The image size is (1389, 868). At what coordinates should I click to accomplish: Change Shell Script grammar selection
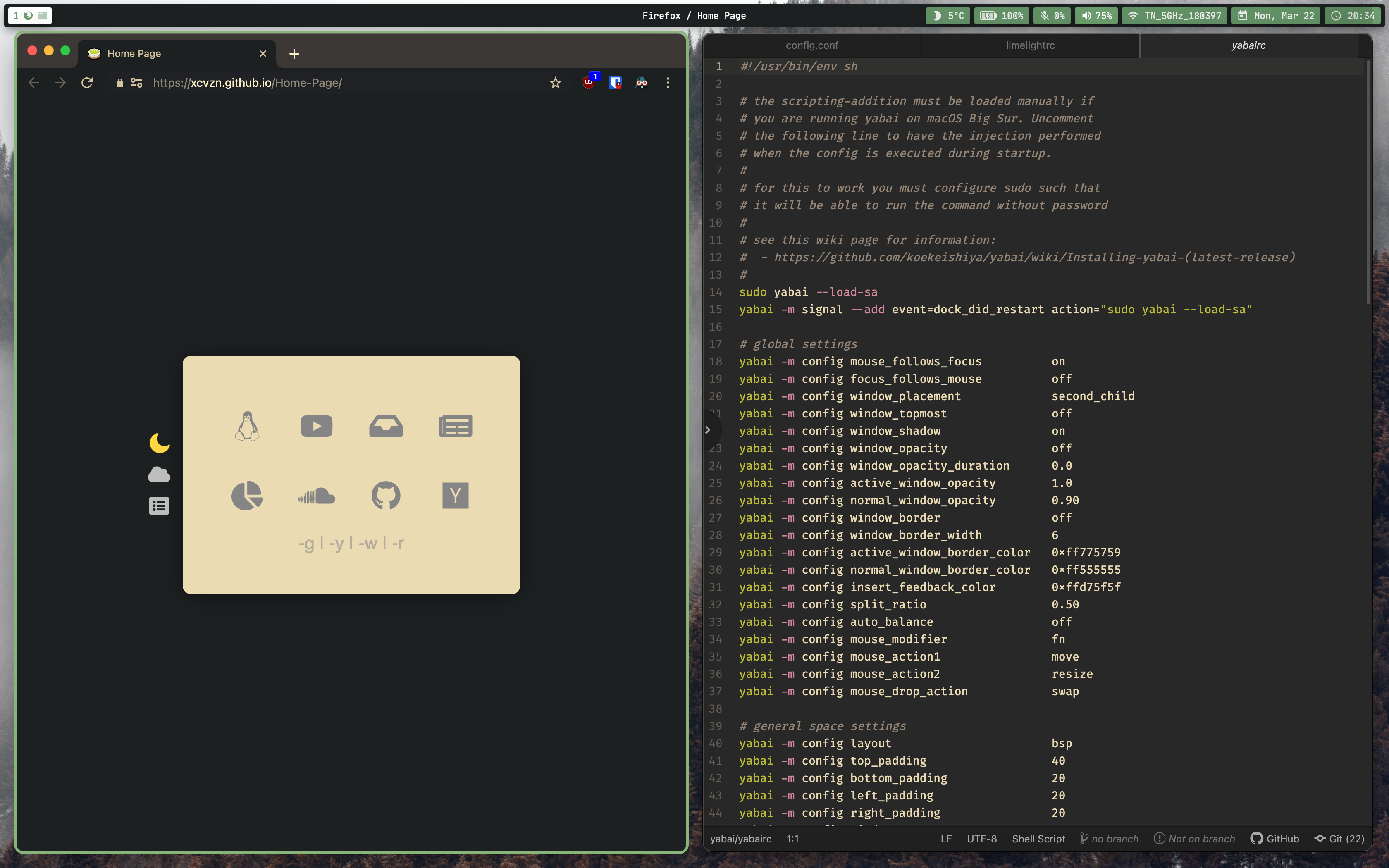coord(1038,839)
